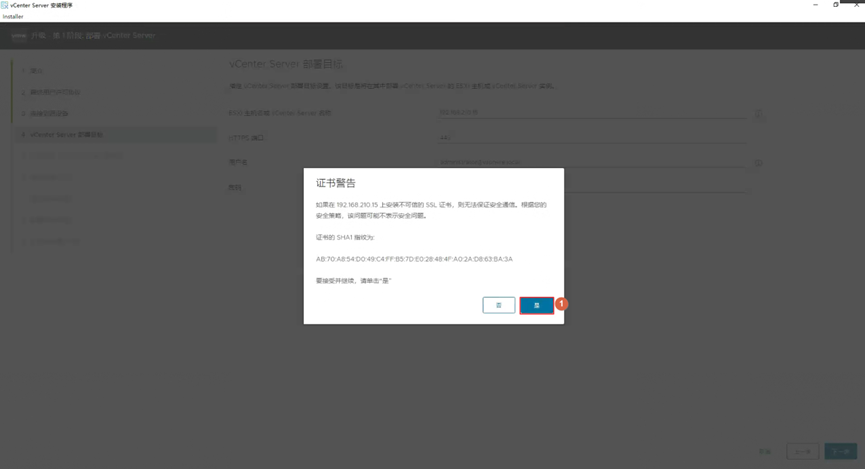Screen dimensions: 865x469
Task: Click the info icon beside the ESXi host field
Action: point(759,114)
